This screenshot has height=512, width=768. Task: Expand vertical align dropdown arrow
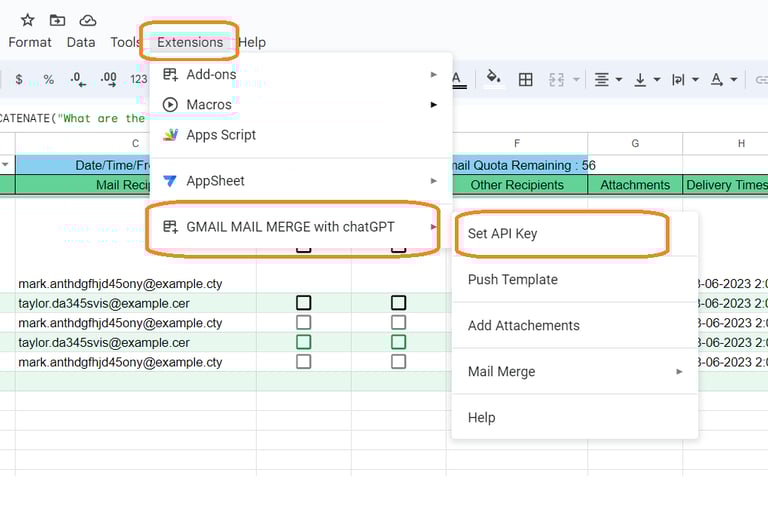[657, 79]
